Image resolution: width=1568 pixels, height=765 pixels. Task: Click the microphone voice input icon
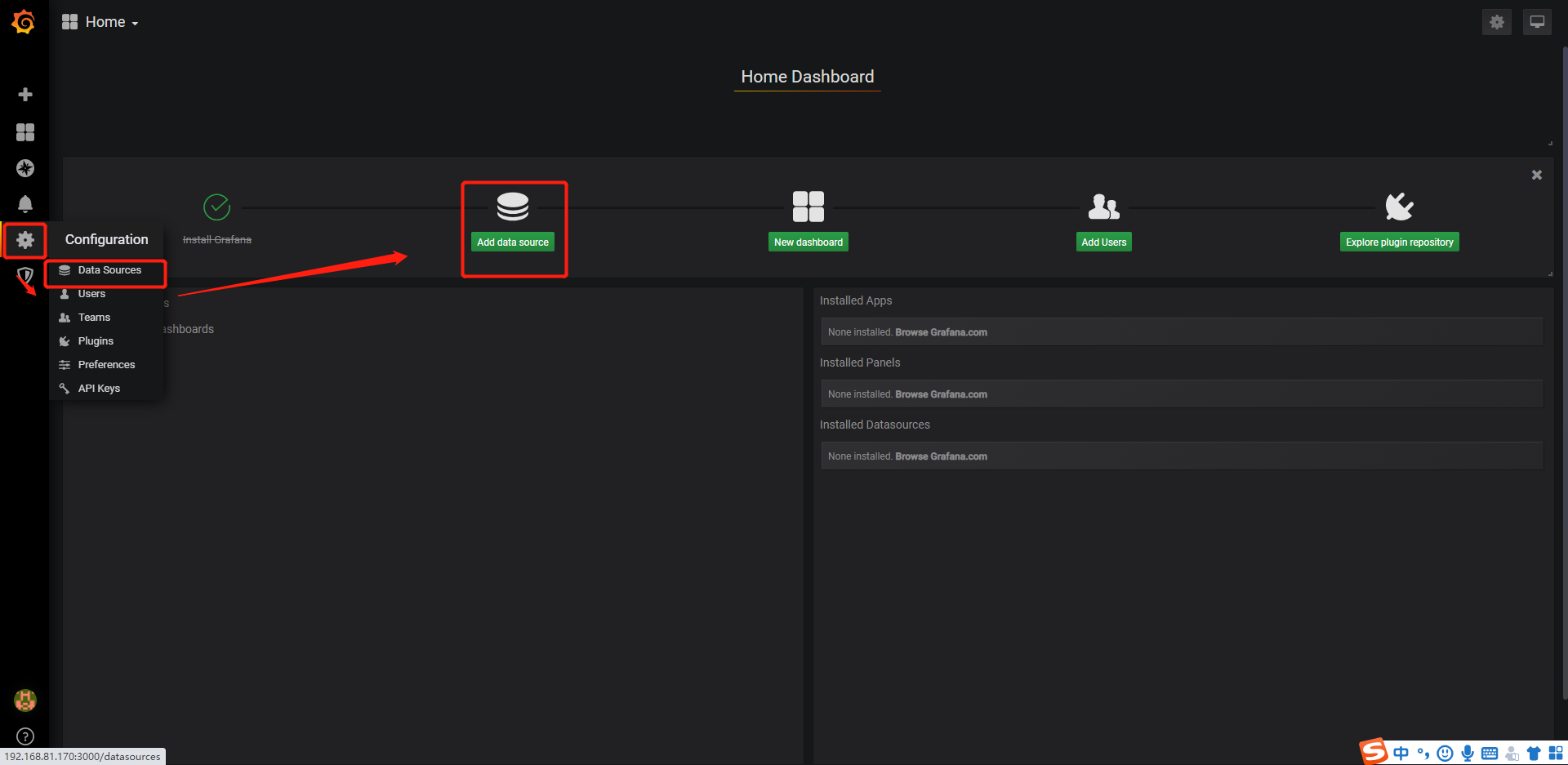tap(1468, 753)
